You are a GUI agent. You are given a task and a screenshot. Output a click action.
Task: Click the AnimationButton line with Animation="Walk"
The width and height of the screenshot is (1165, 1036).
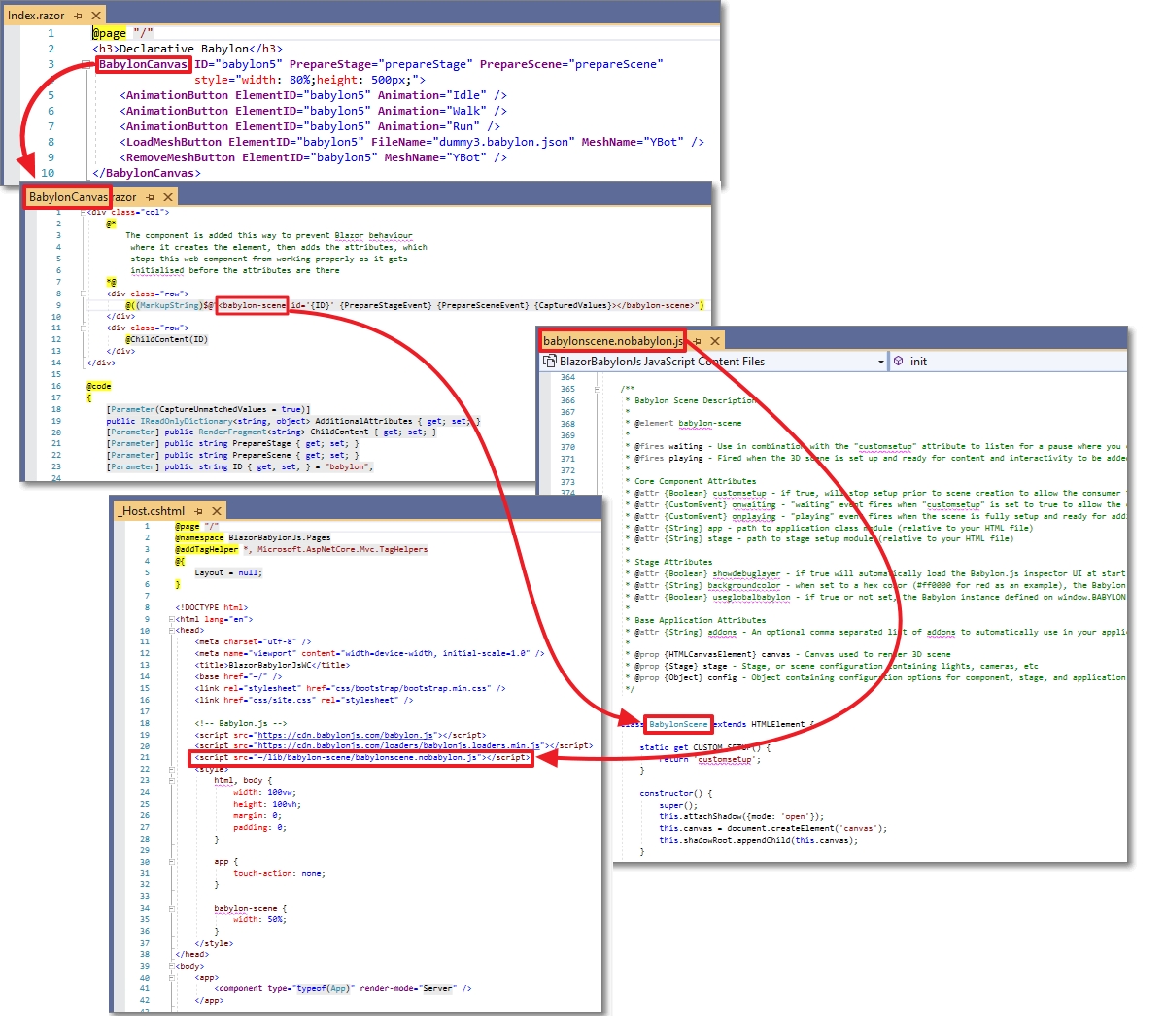click(313, 111)
